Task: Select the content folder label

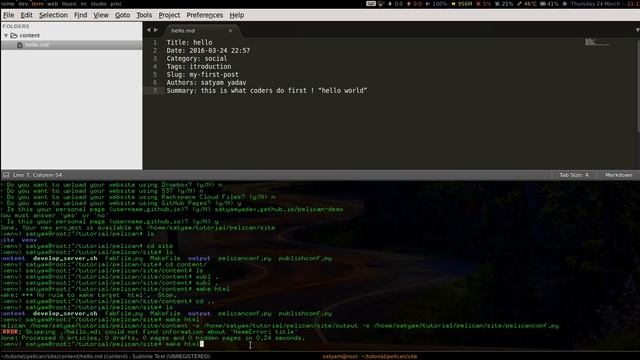Action: (30, 36)
